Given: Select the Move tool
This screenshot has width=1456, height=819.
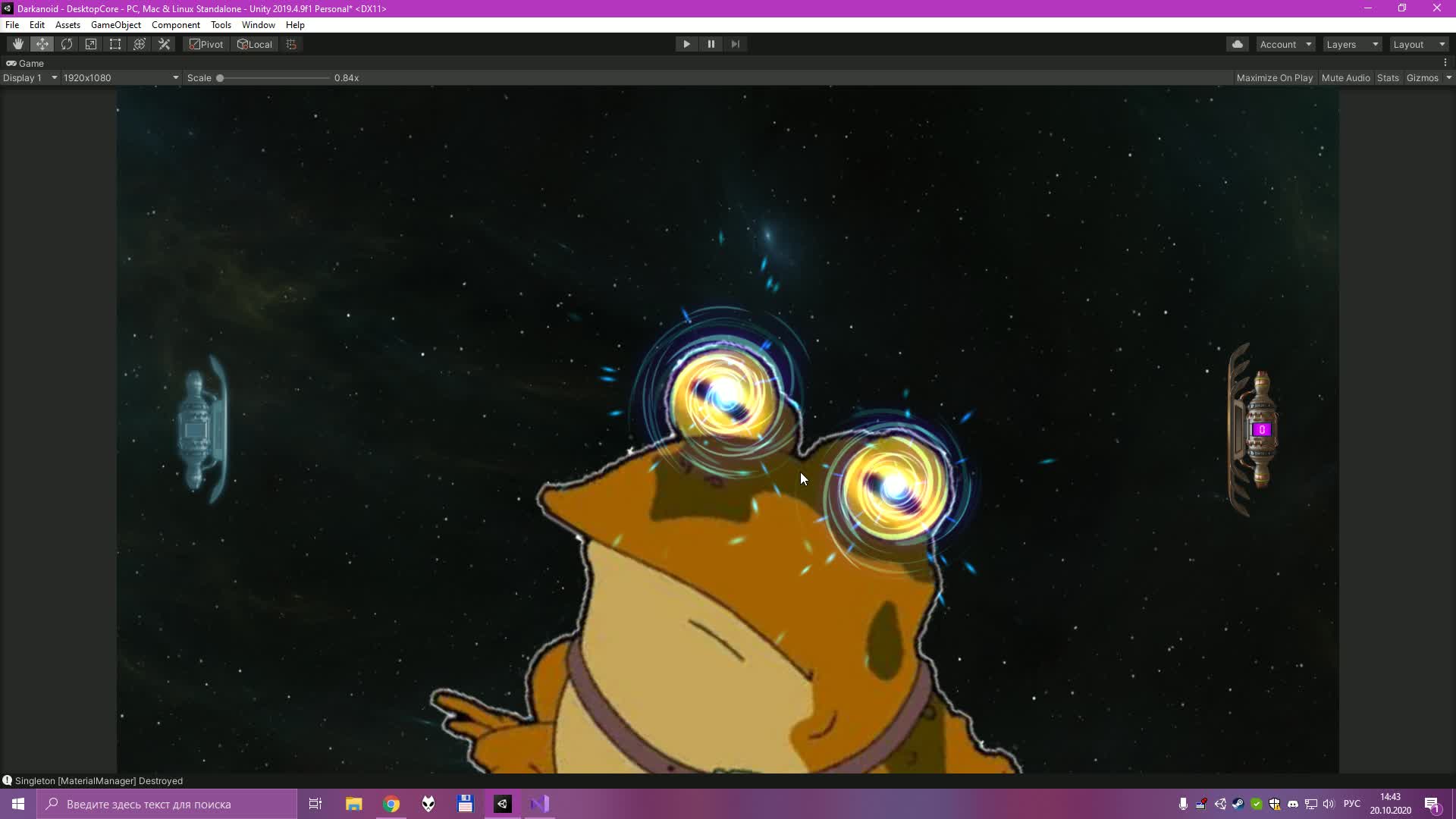Looking at the screenshot, I should click(42, 44).
